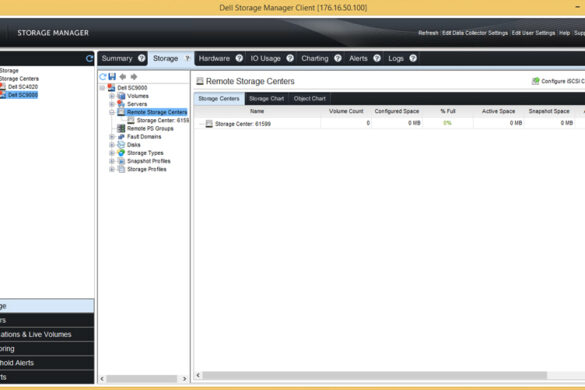Click the Volumes node icon

(121, 96)
